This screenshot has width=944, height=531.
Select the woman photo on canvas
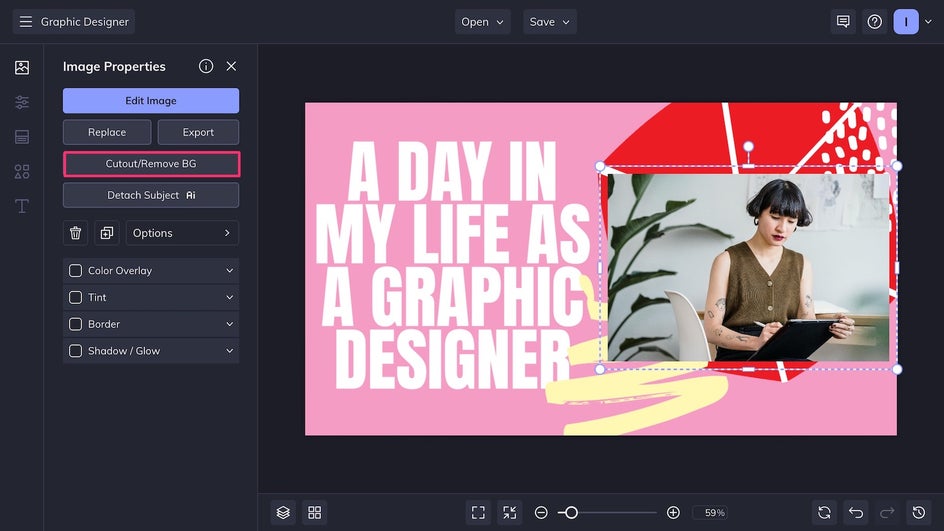(x=748, y=267)
